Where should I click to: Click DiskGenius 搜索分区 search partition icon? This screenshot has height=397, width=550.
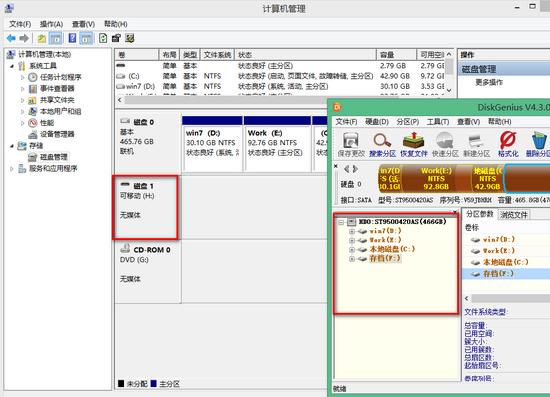[x=382, y=144]
